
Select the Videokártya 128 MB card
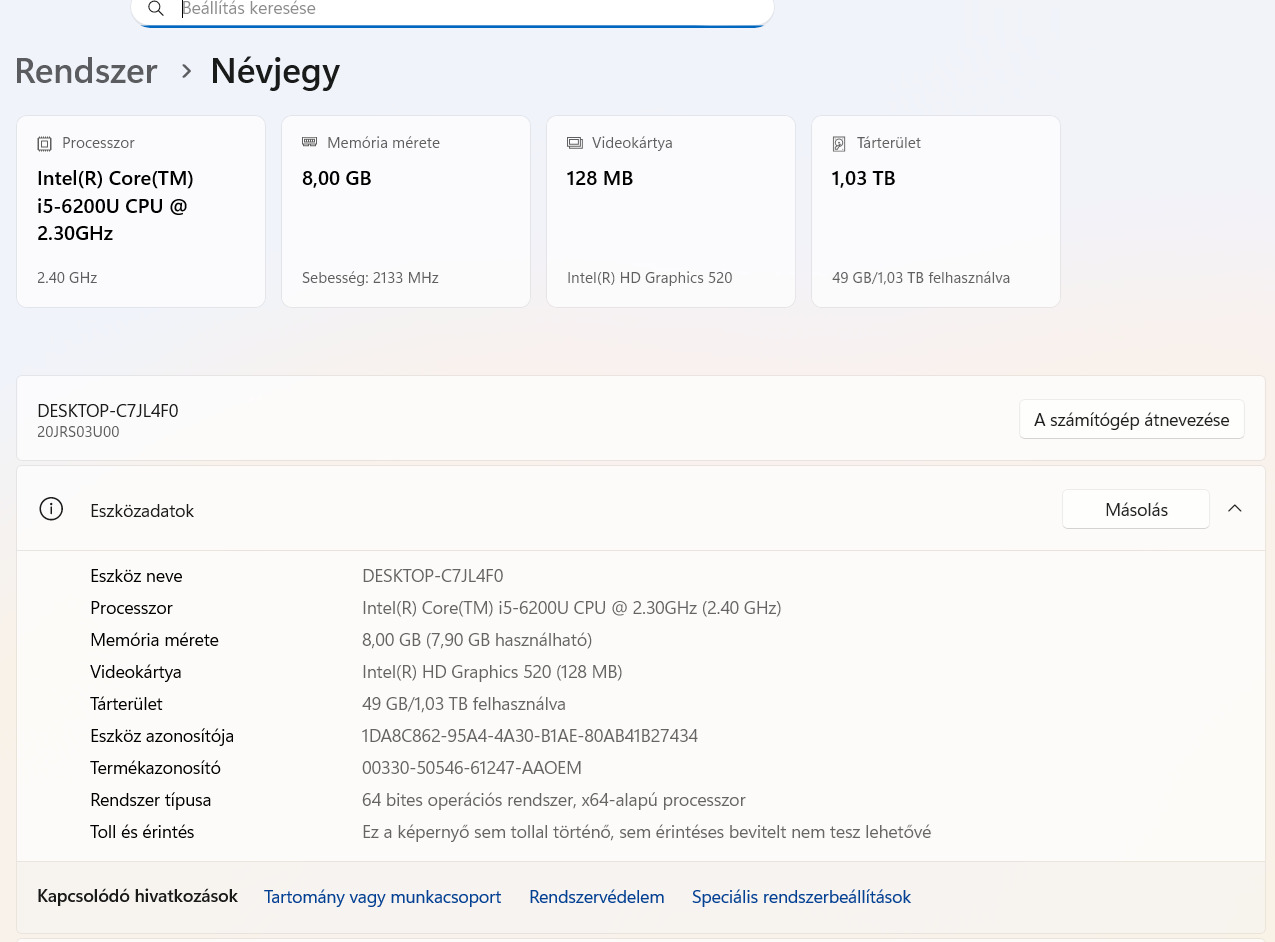670,211
